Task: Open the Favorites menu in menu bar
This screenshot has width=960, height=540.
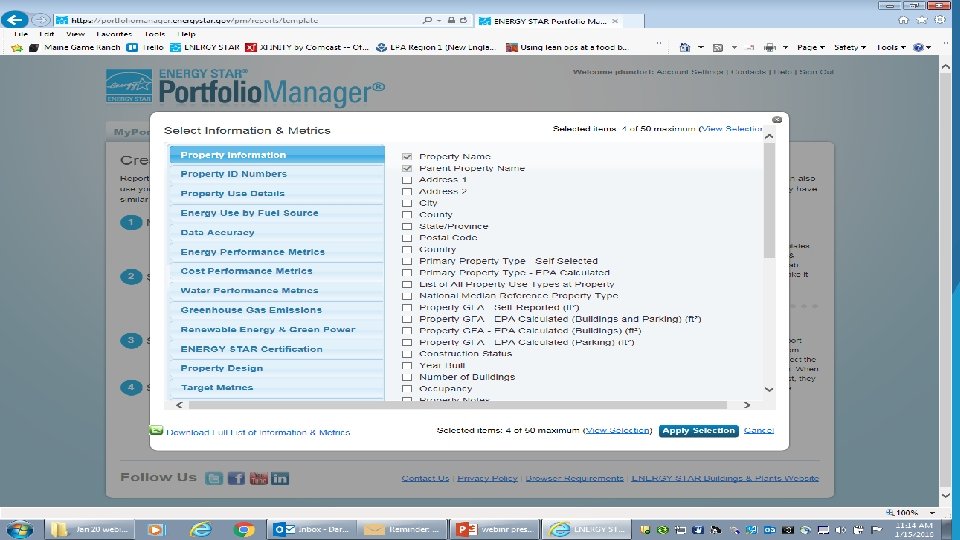Action: [114, 34]
